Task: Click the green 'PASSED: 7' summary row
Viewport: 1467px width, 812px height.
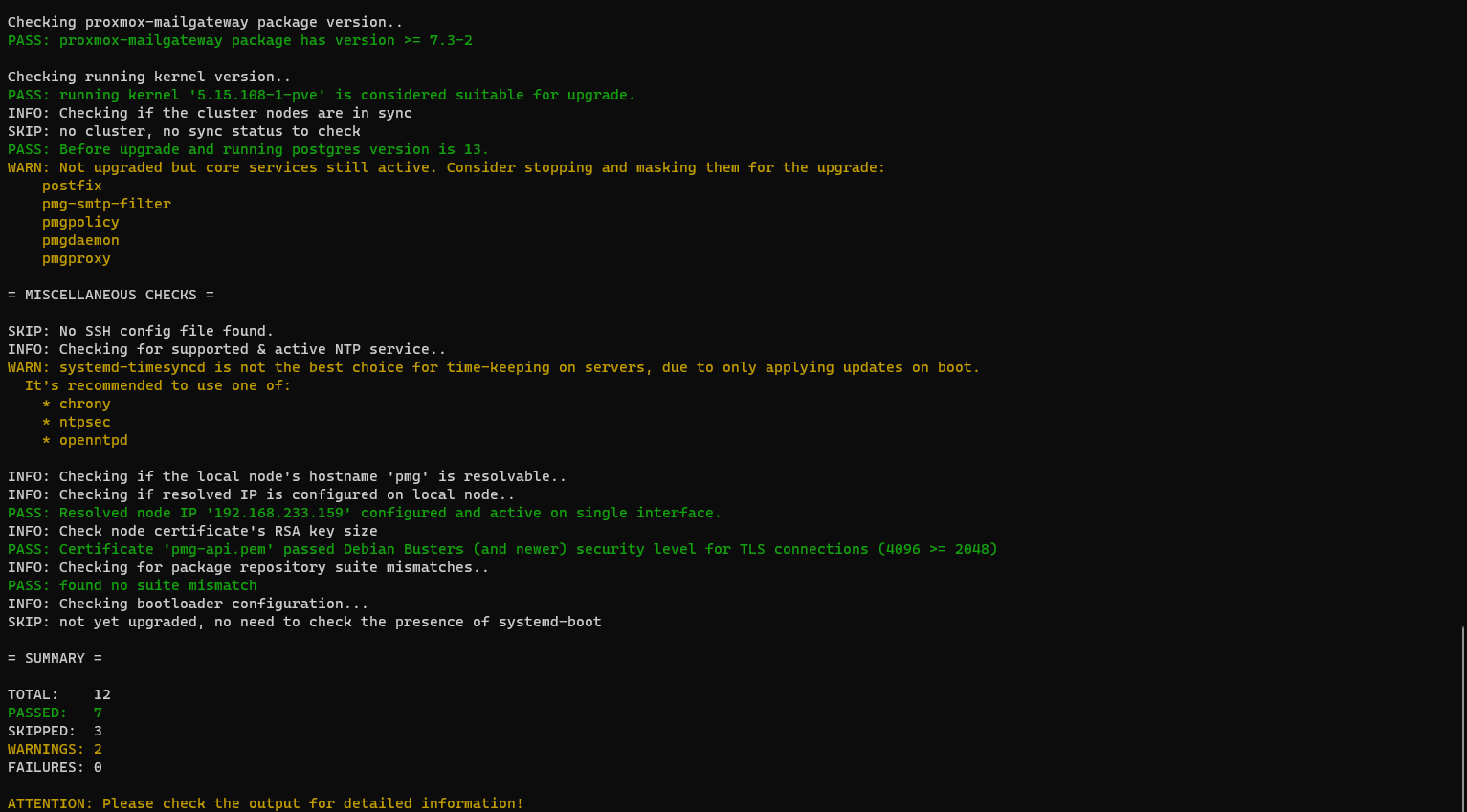Action: 55,713
